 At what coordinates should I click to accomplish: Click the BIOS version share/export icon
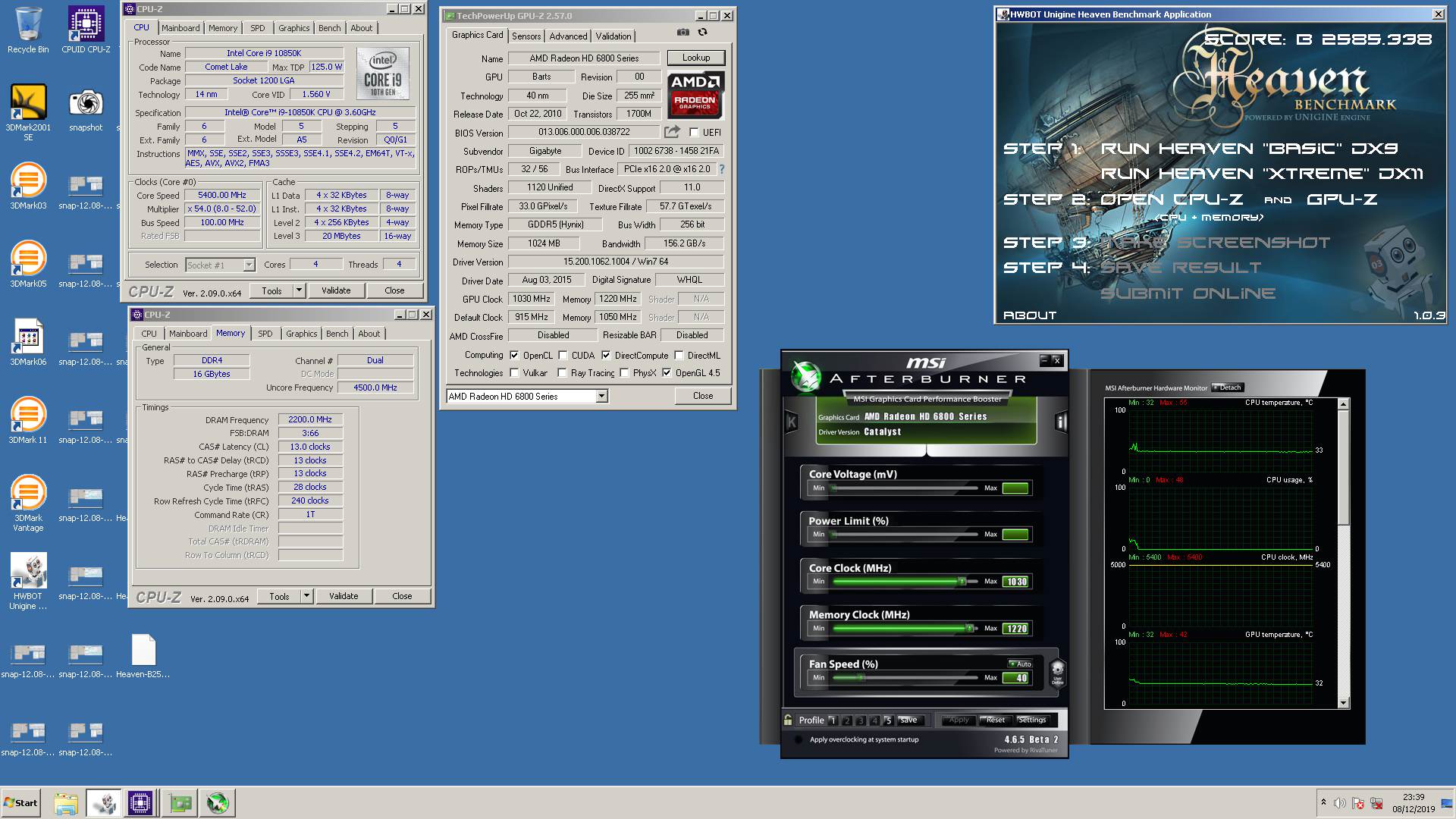point(672,132)
